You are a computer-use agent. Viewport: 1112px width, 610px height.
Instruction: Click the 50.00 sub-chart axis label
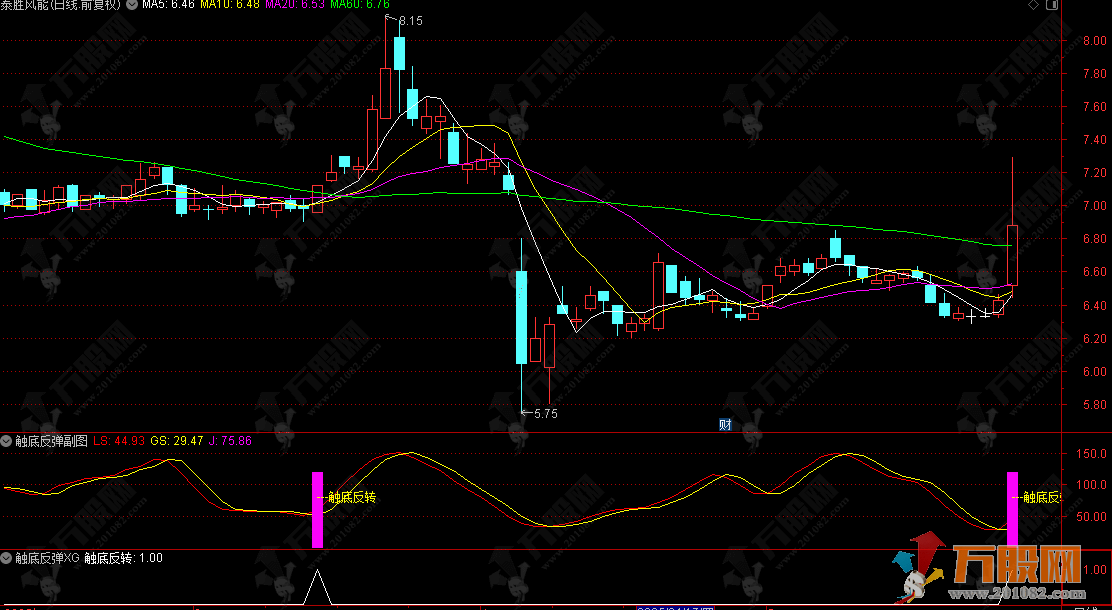coord(1092,517)
